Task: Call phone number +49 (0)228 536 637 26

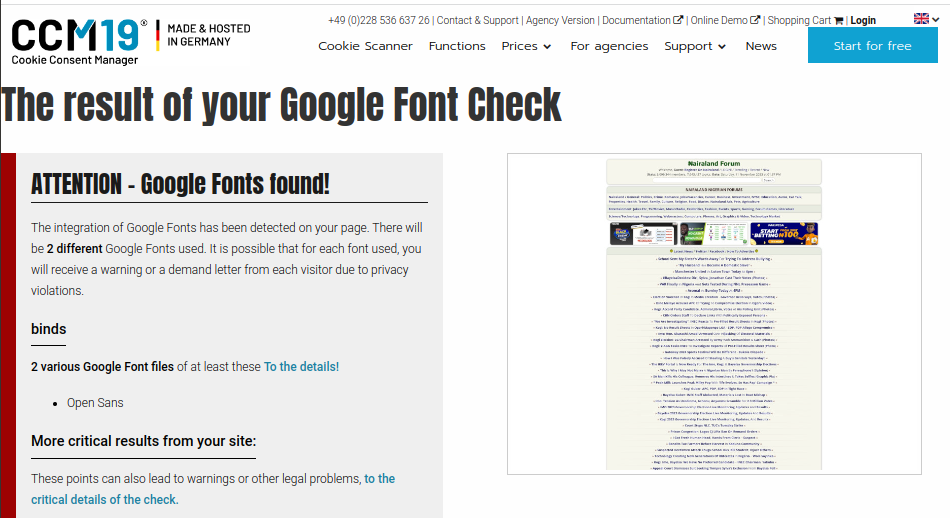Action: tap(379, 21)
